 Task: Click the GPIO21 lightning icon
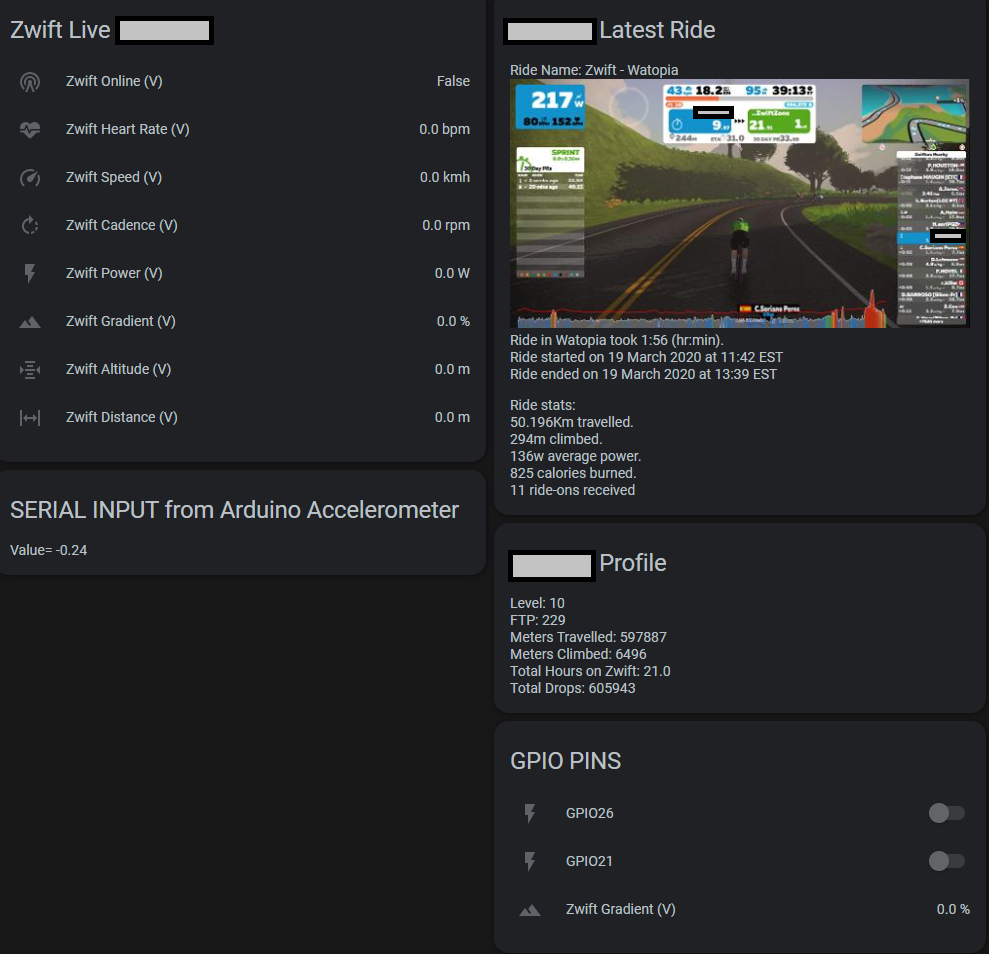(530, 861)
